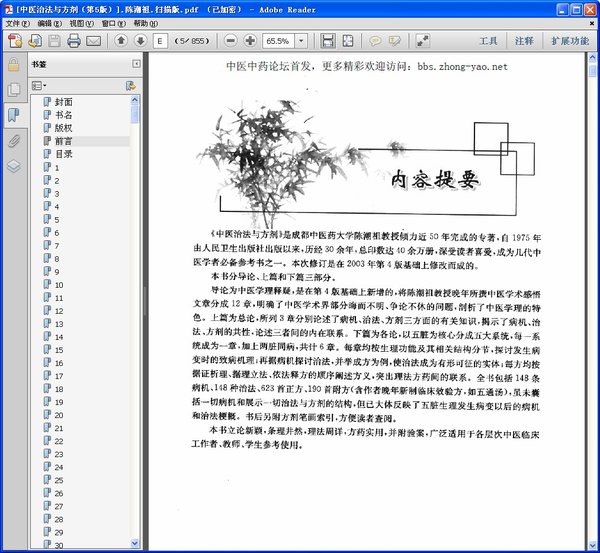Jump to bookmark 3
Image resolution: width=600 pixels, height=553 pixels.
click(57, 194)
